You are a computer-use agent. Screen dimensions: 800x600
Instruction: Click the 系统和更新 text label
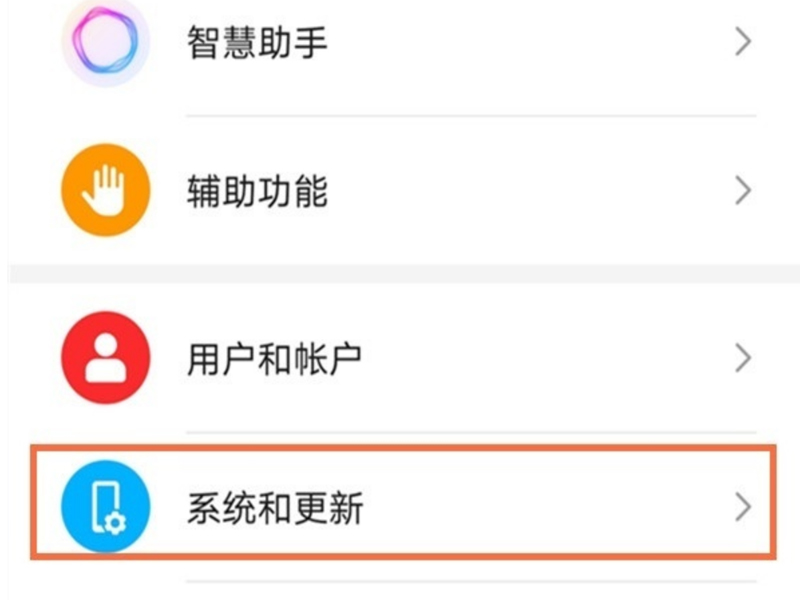(x=275, y=509)
